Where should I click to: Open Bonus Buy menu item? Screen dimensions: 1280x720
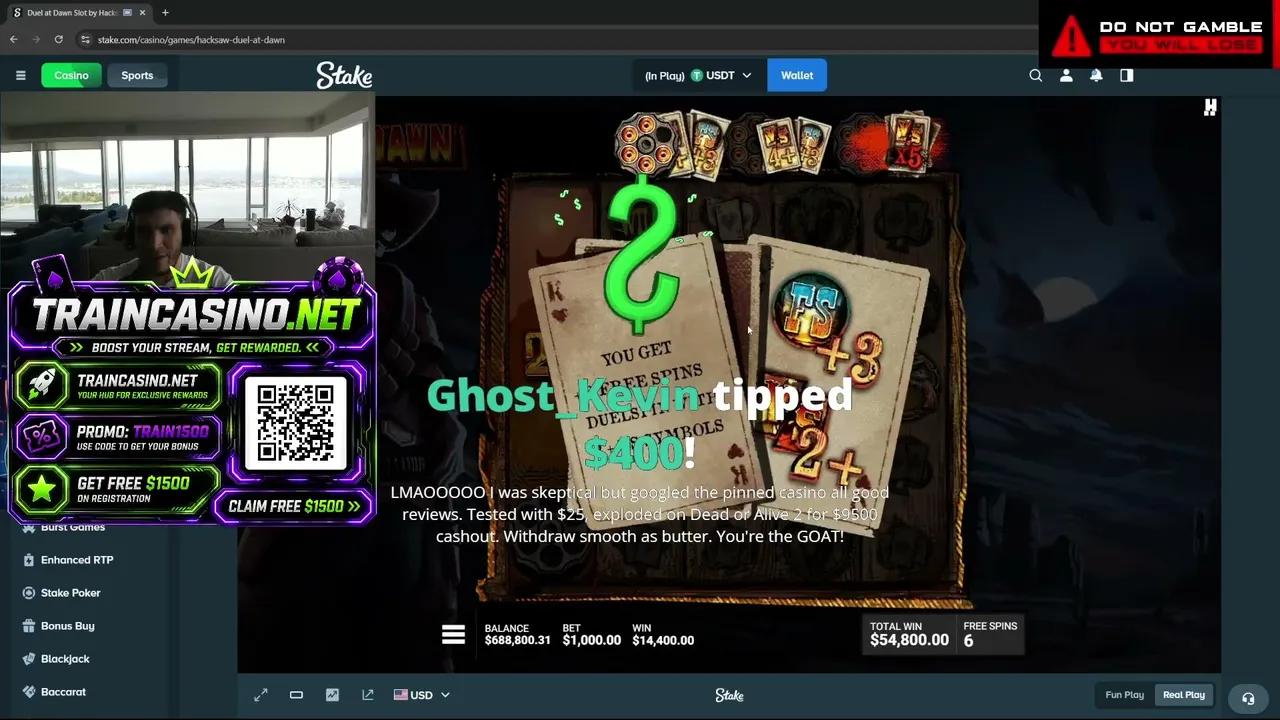click(x=68, y=626)
